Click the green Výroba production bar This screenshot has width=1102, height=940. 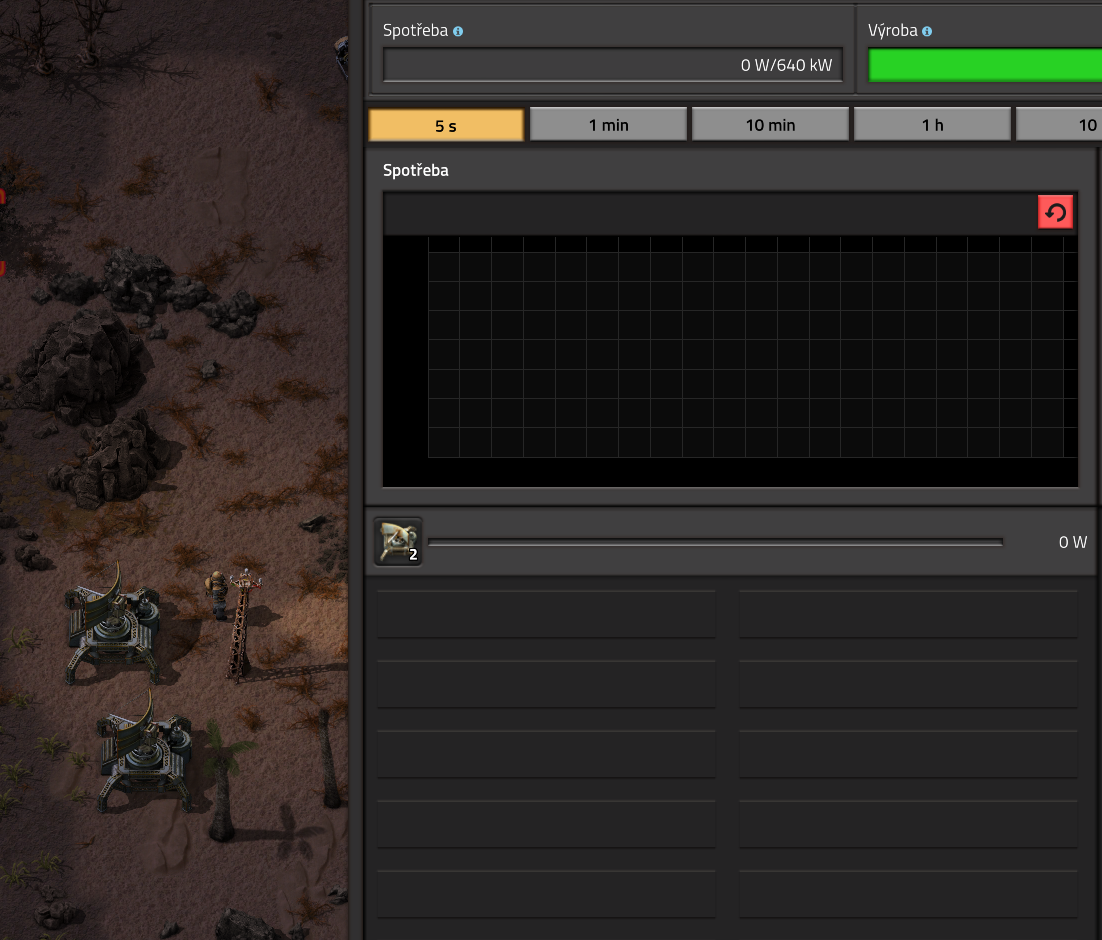pos(984,66)
